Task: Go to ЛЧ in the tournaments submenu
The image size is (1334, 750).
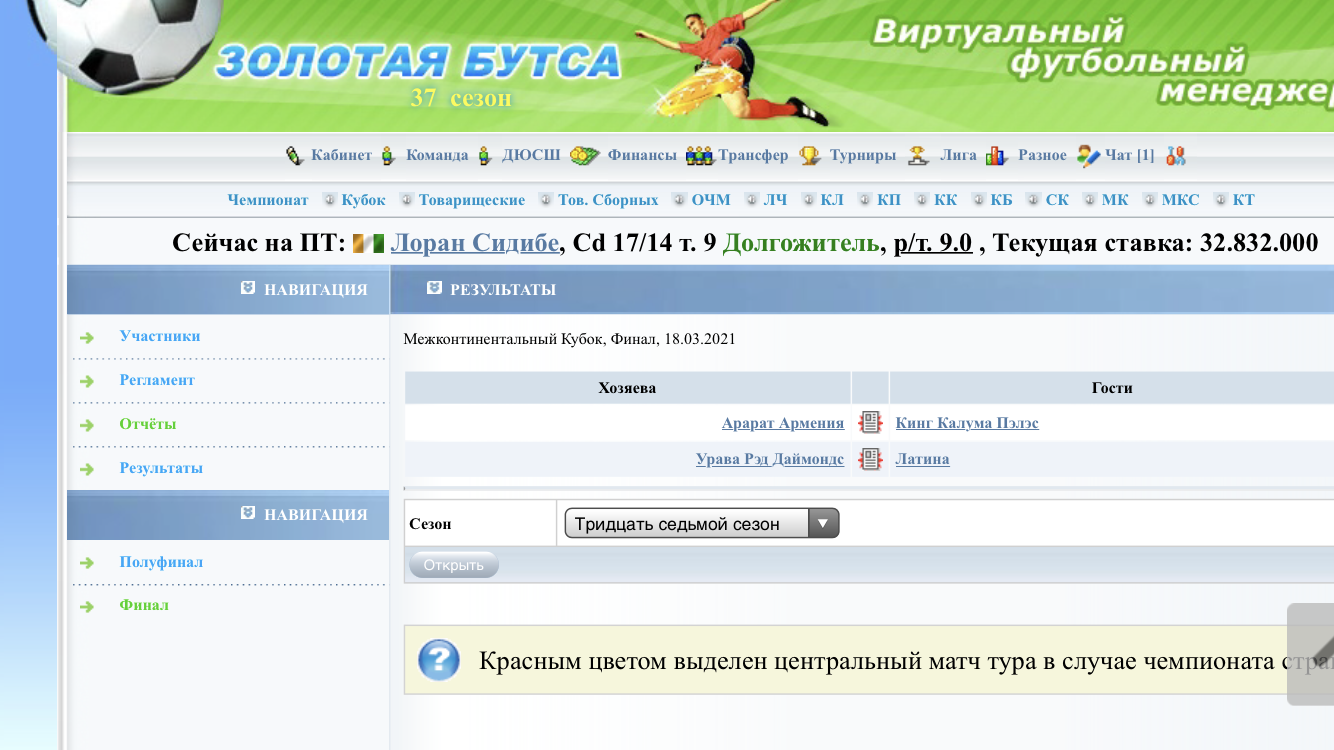Action: point(775,200)
